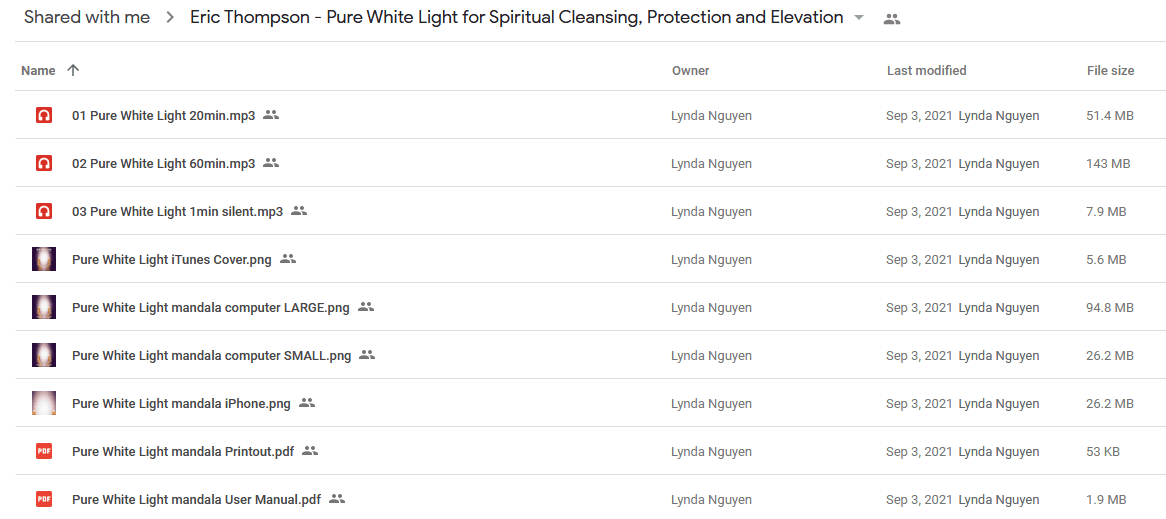Click audio icon of 02 Pure White Light 60min.mp3
The width and height of the screenshot is (1166, 519).
click(x=44, y=164)
